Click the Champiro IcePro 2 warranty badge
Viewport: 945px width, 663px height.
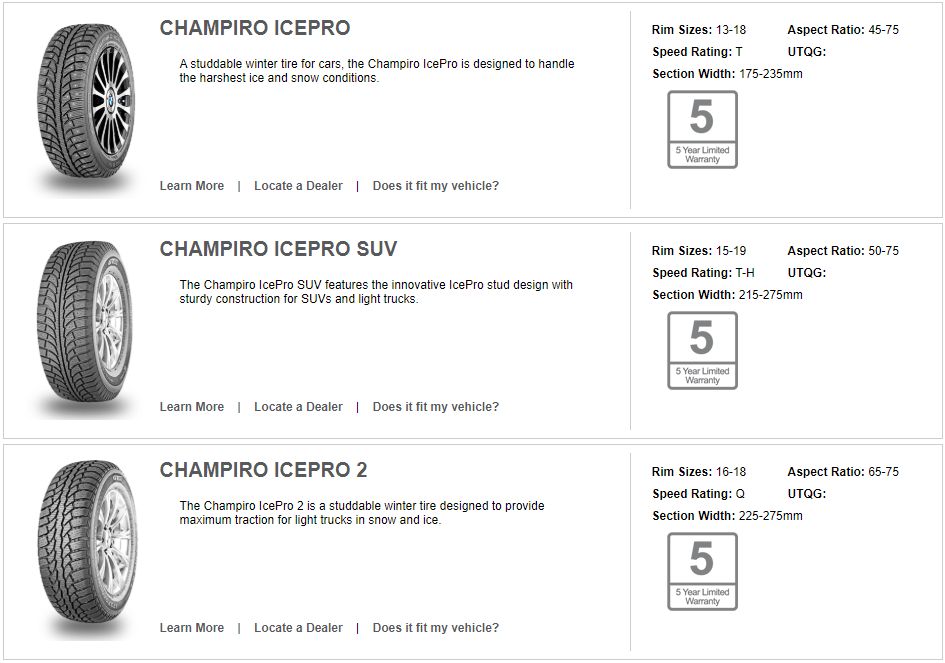click(x=702, y=571)
